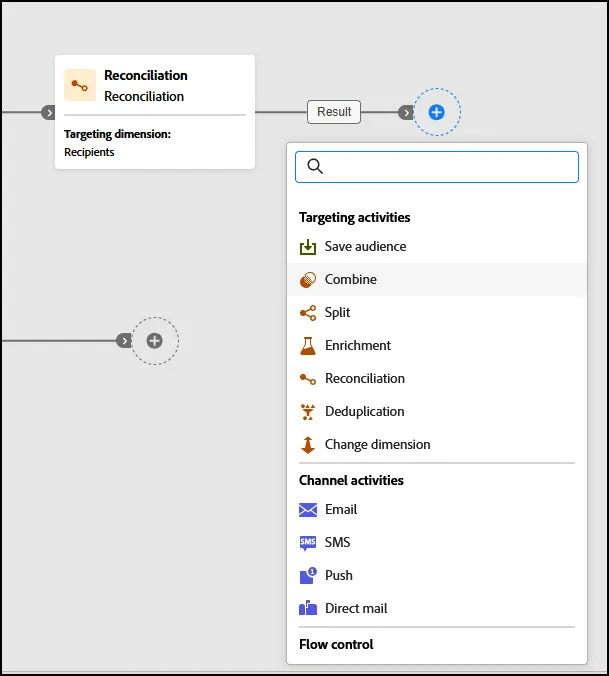Click the Targeting dimension: label
609x676 pixels.
tap(117, 135)
